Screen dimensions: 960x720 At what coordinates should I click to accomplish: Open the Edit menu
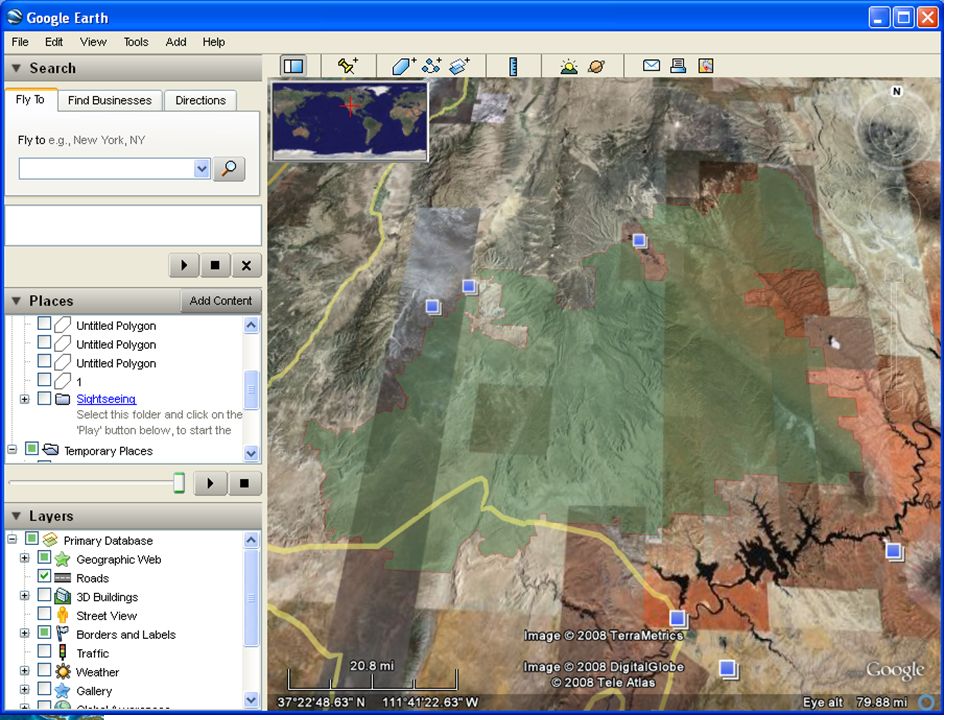54,42
